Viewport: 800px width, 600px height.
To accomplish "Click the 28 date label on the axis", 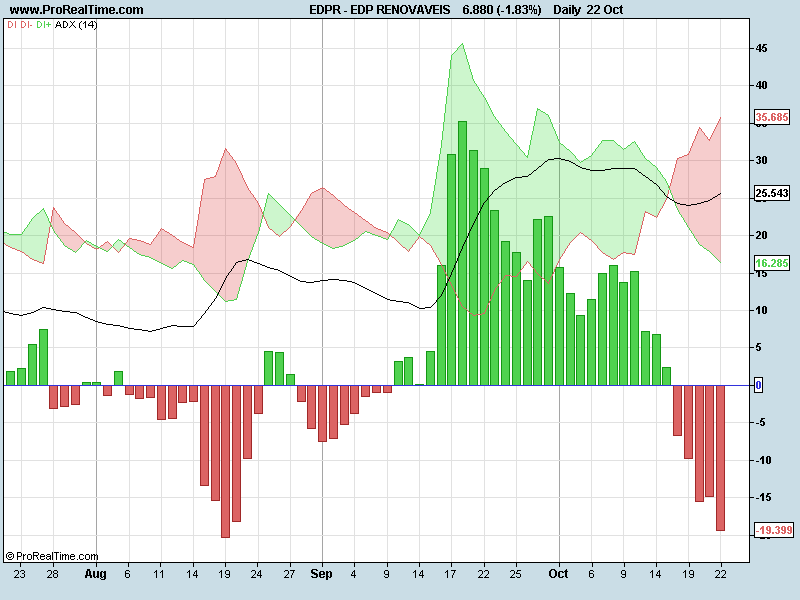I will pyautogui.click(x=53, y=574).
